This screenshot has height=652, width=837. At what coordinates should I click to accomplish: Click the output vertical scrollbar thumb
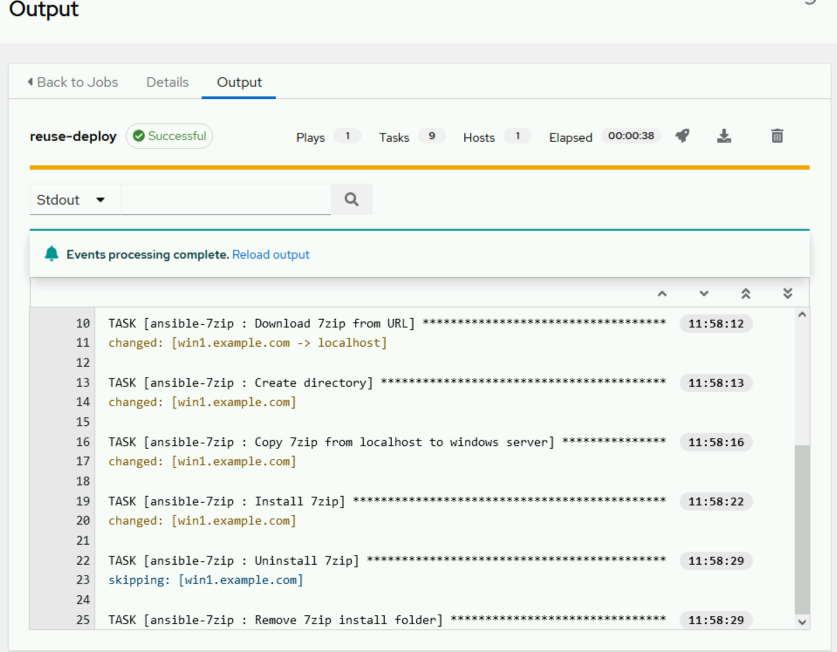(801, 528)
